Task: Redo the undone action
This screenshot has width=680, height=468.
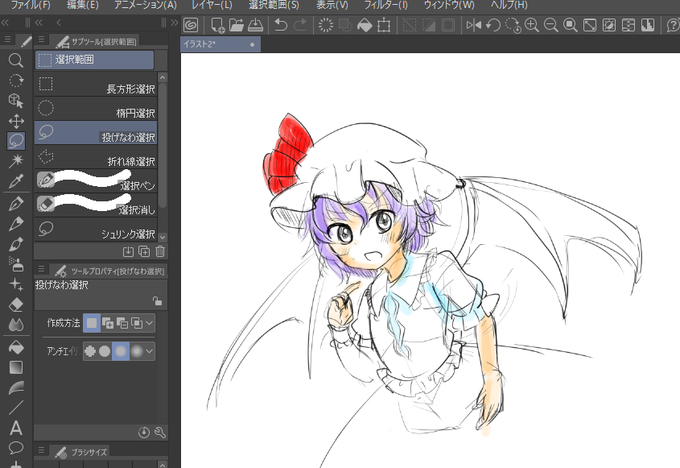Action: point(300,25)
